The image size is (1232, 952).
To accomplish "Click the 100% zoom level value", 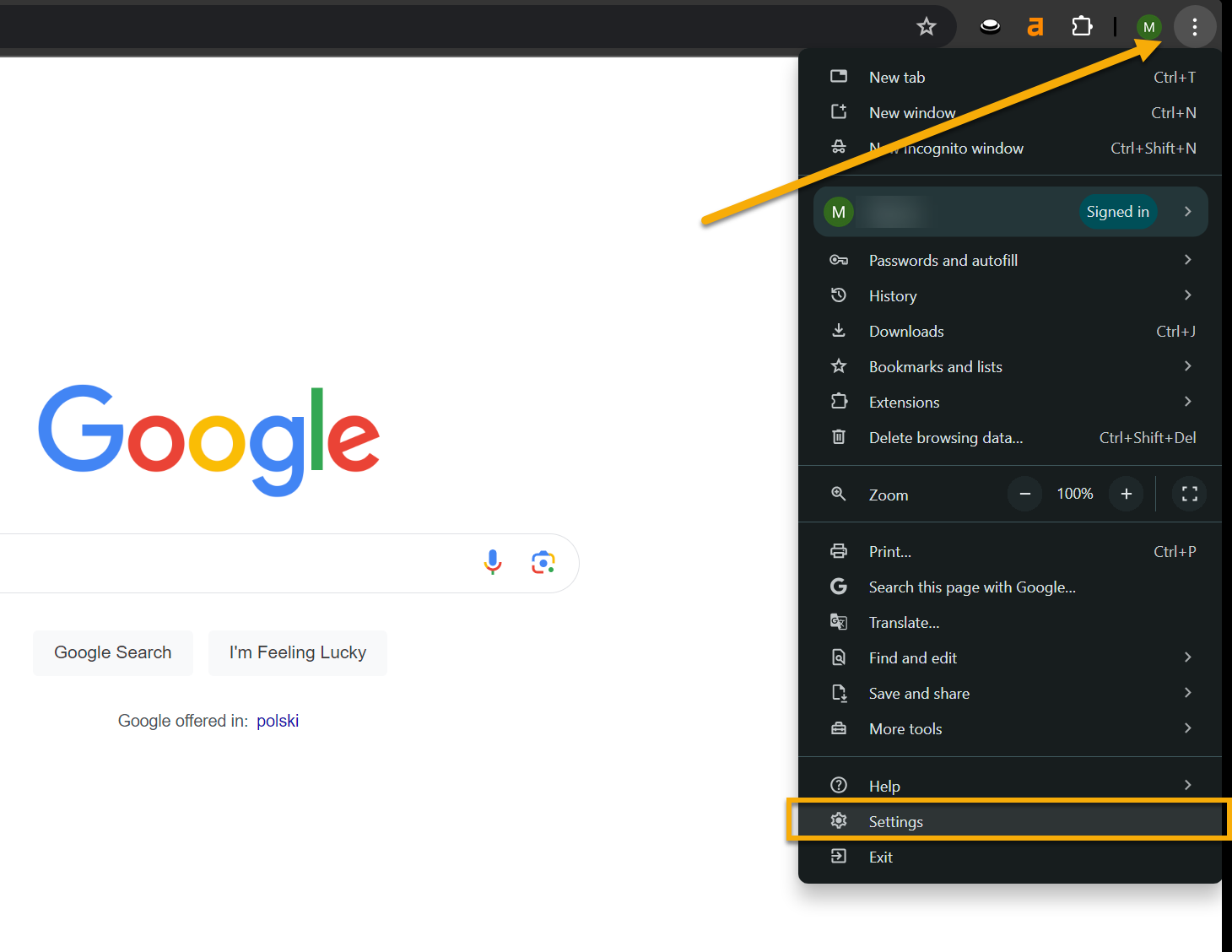I will pos(1075,494).
